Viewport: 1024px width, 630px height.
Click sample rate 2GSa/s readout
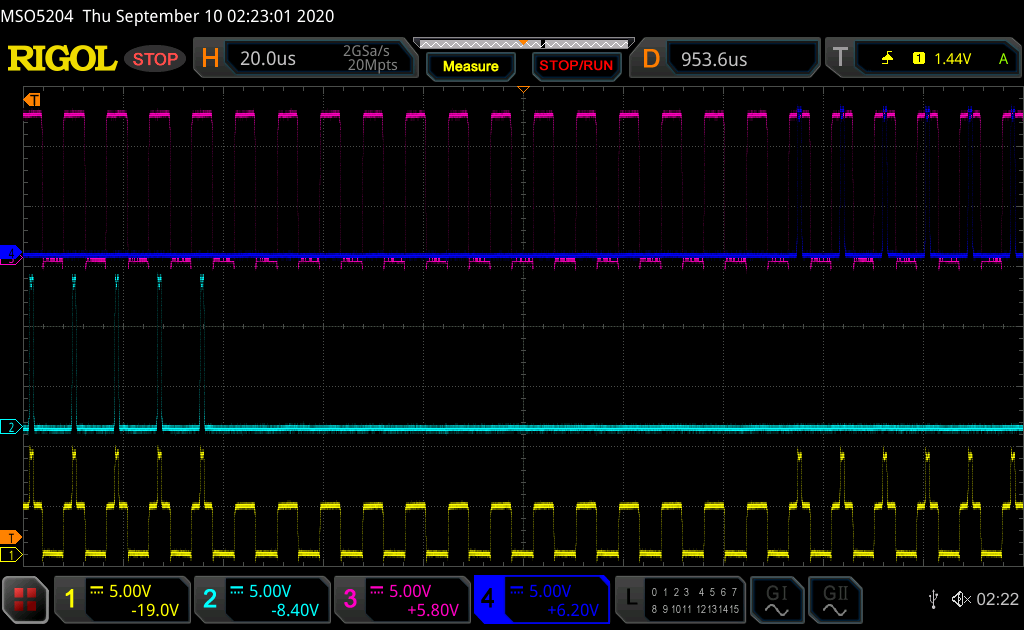(366, 51)
